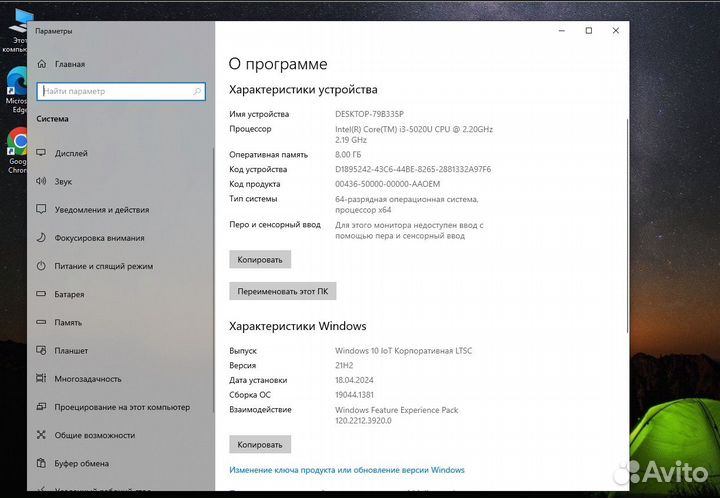720x498 pixels.
Task: Click OS build value 19044.1381
Action: 354,395
